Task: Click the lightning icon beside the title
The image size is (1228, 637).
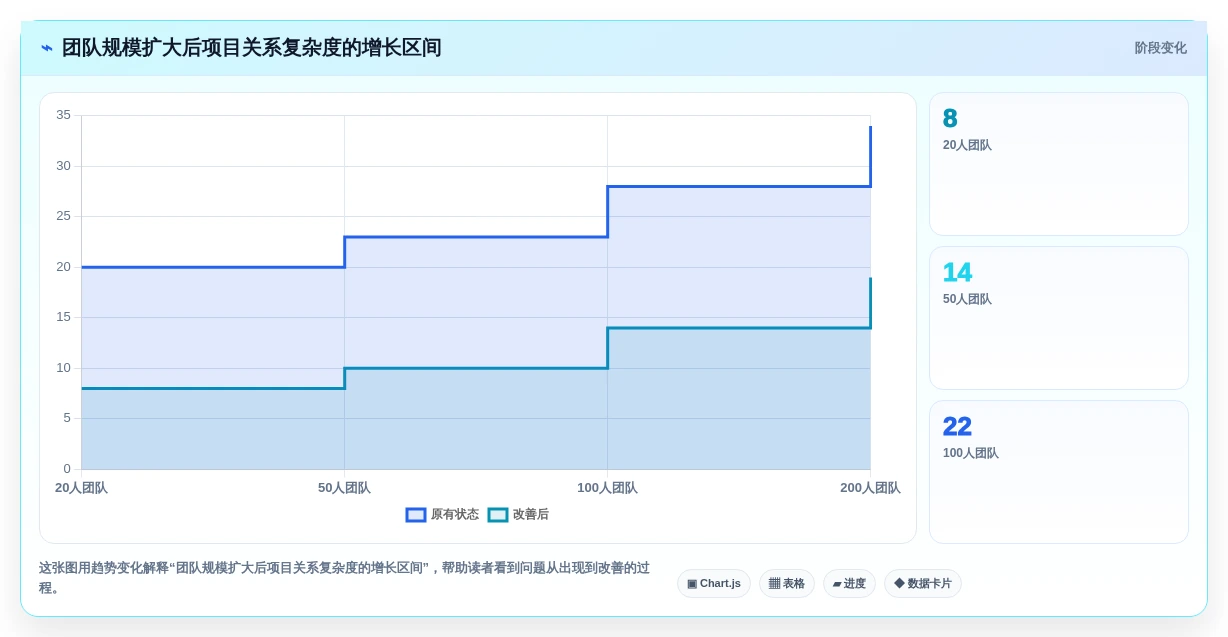Action: pyautogui.click(x=47, y=48)
